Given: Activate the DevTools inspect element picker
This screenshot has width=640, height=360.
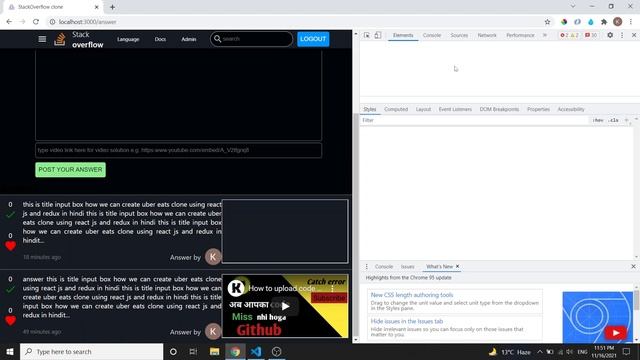Looking at the screenshot, I should click(367, 36).
